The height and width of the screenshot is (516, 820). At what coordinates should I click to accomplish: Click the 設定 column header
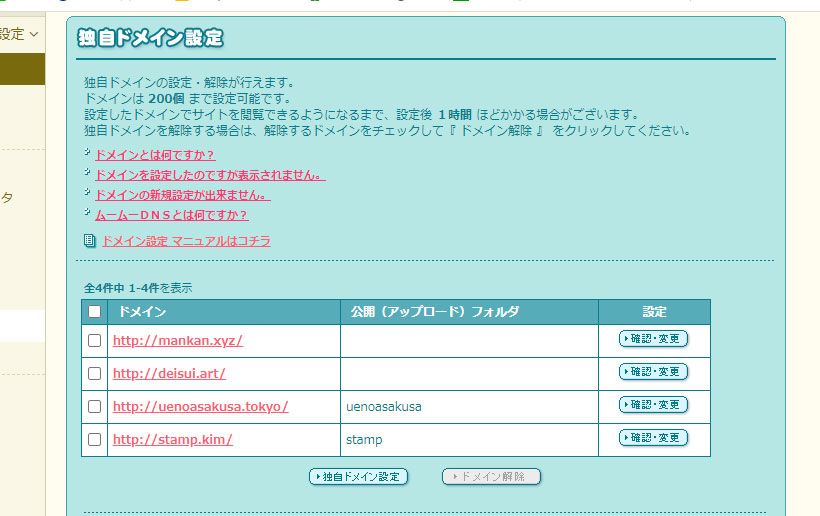tap(654, 312)
